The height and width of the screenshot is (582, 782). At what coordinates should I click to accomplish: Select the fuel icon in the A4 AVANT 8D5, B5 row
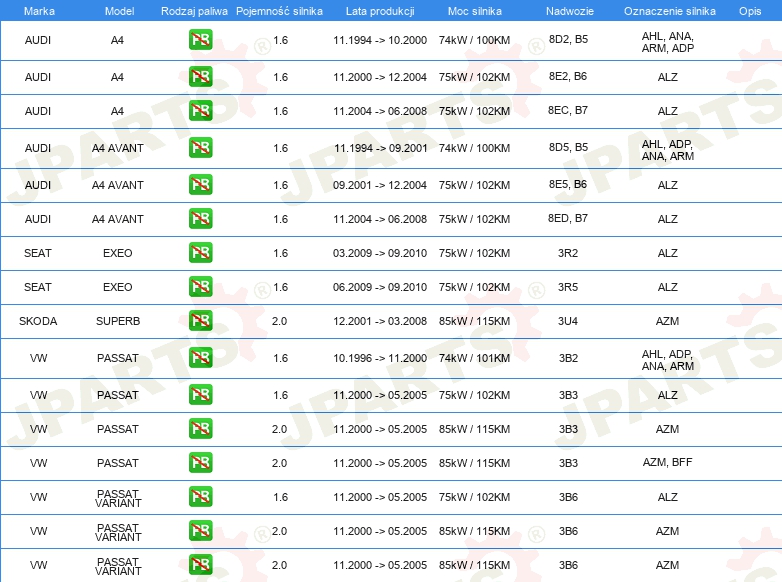[200, 148]
